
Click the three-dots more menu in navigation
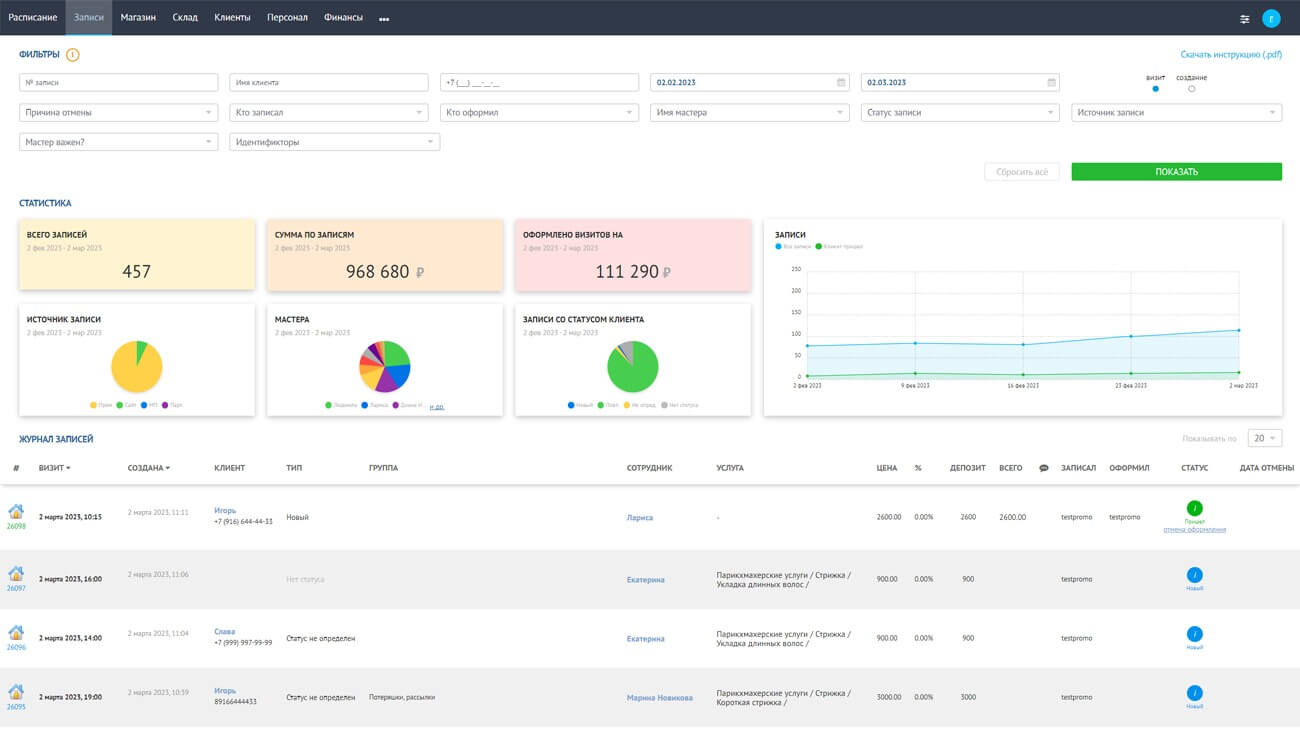384,18
